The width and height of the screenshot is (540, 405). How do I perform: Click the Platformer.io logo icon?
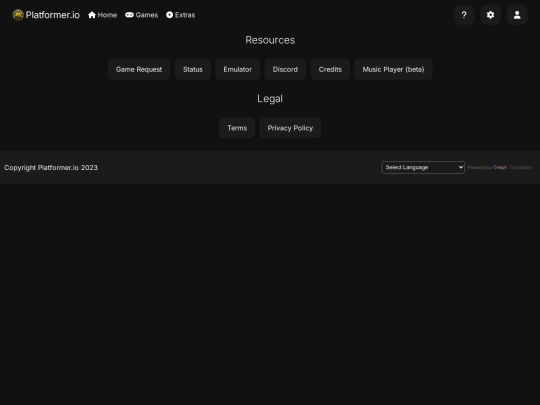click(x=18, y=15)
